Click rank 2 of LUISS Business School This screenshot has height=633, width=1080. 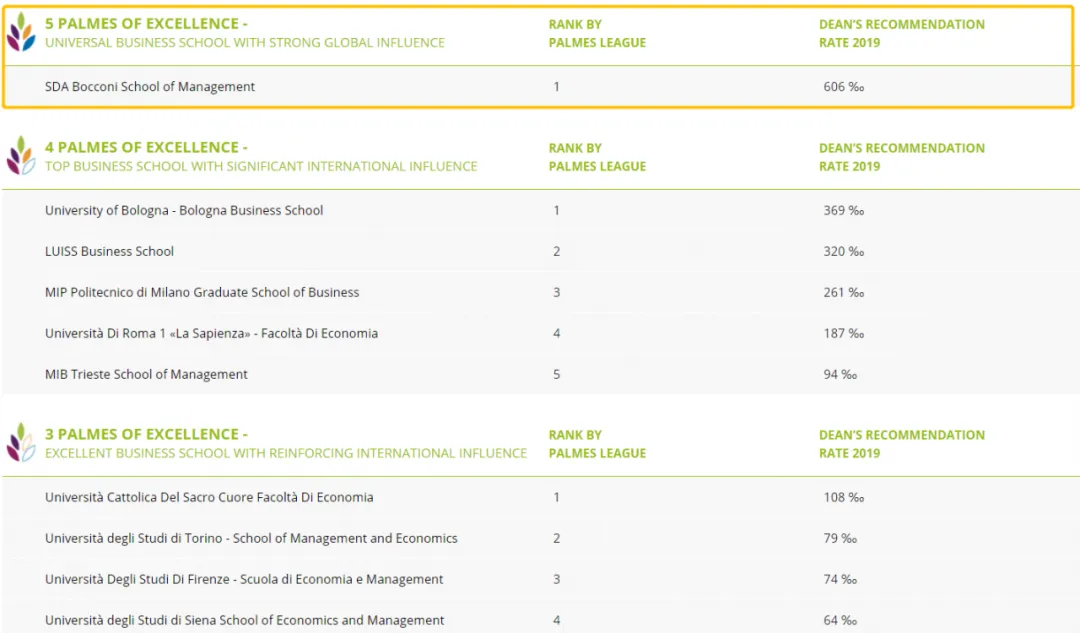(557, 251)
